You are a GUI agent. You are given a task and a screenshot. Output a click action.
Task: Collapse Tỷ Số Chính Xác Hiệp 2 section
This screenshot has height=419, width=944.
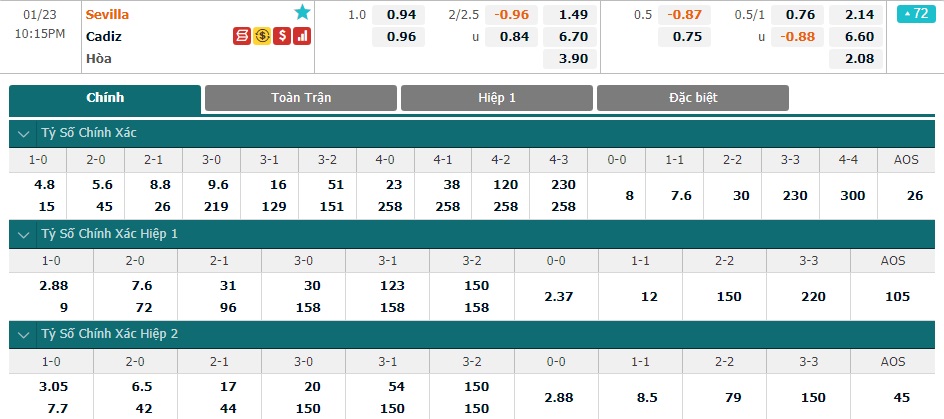point(23,335)
